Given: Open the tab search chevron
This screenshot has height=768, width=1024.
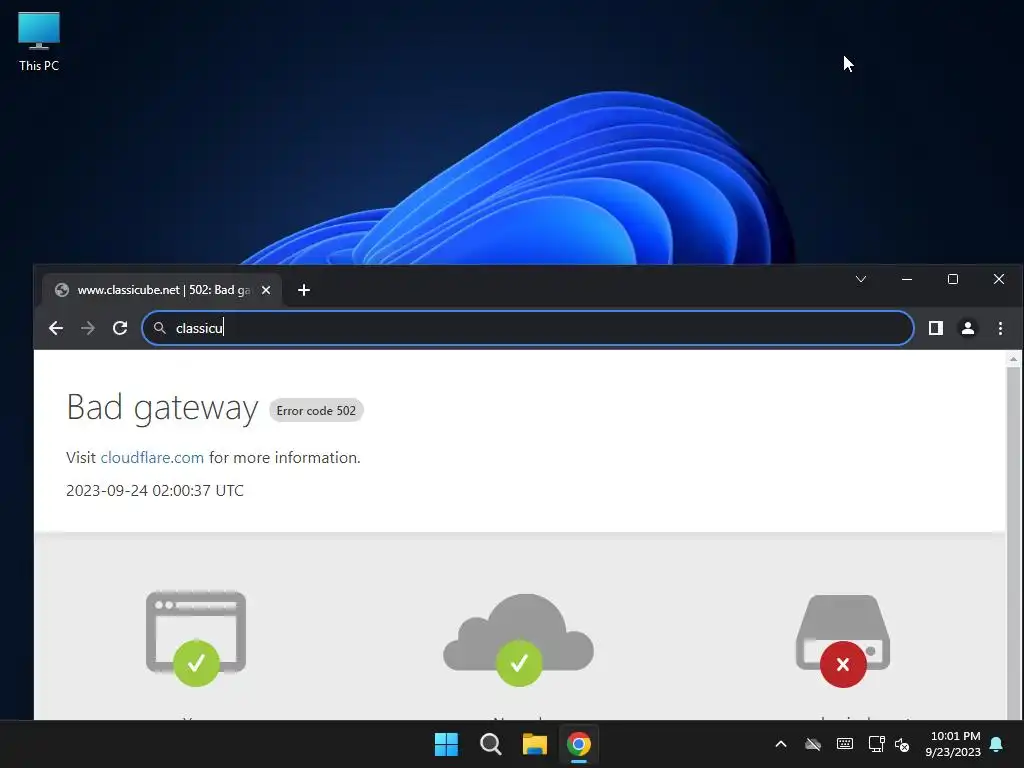Looking at the screenshot, I should click(861, 280).
